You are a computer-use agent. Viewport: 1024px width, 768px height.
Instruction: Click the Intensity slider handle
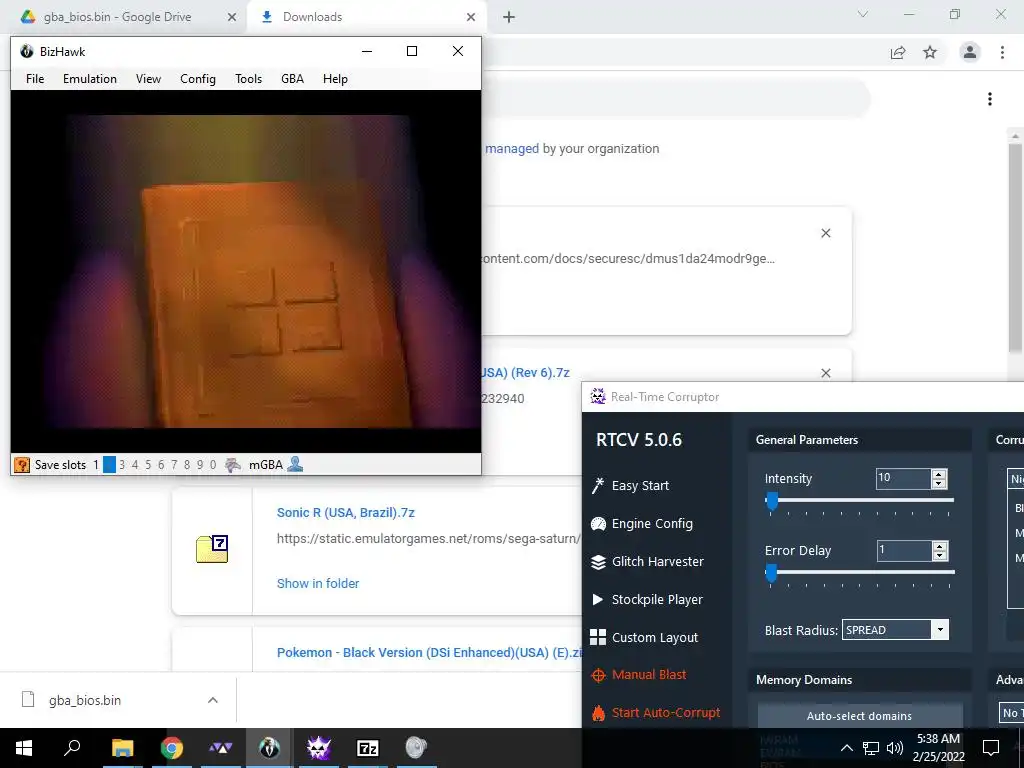coord(772,501)
